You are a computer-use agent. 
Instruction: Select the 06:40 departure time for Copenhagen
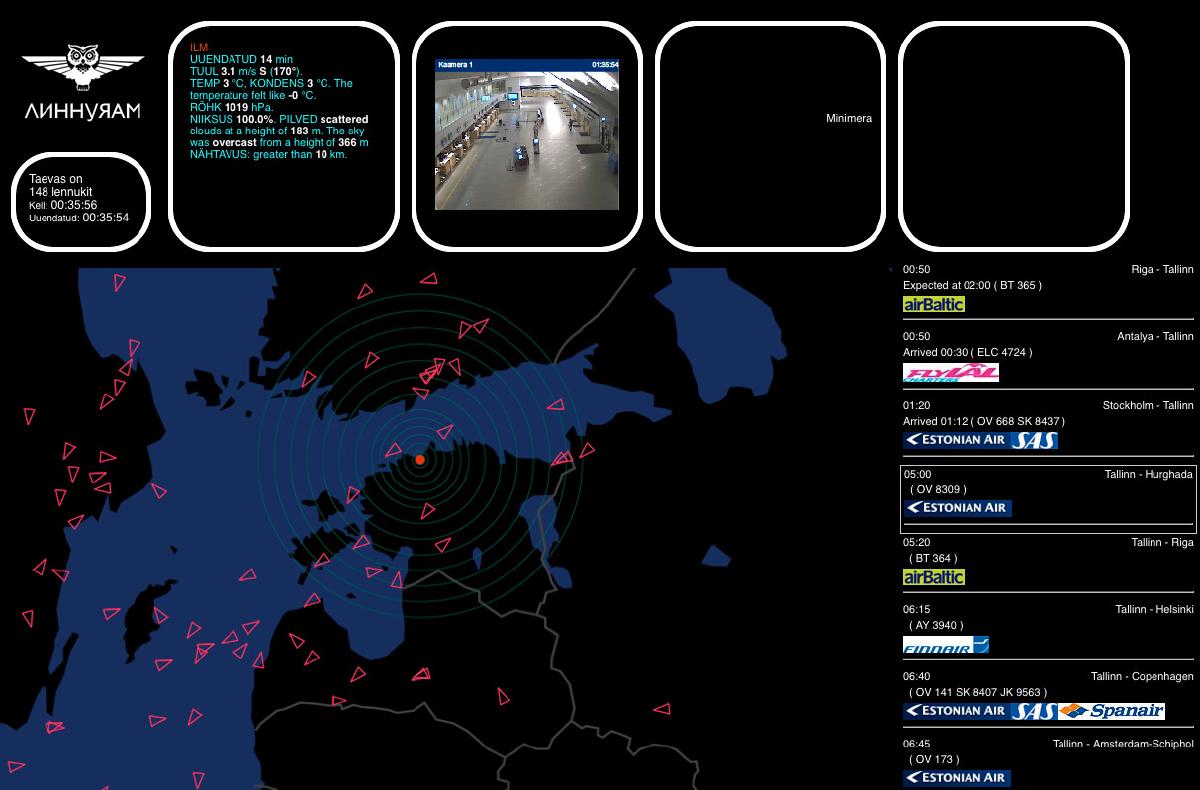915,676
